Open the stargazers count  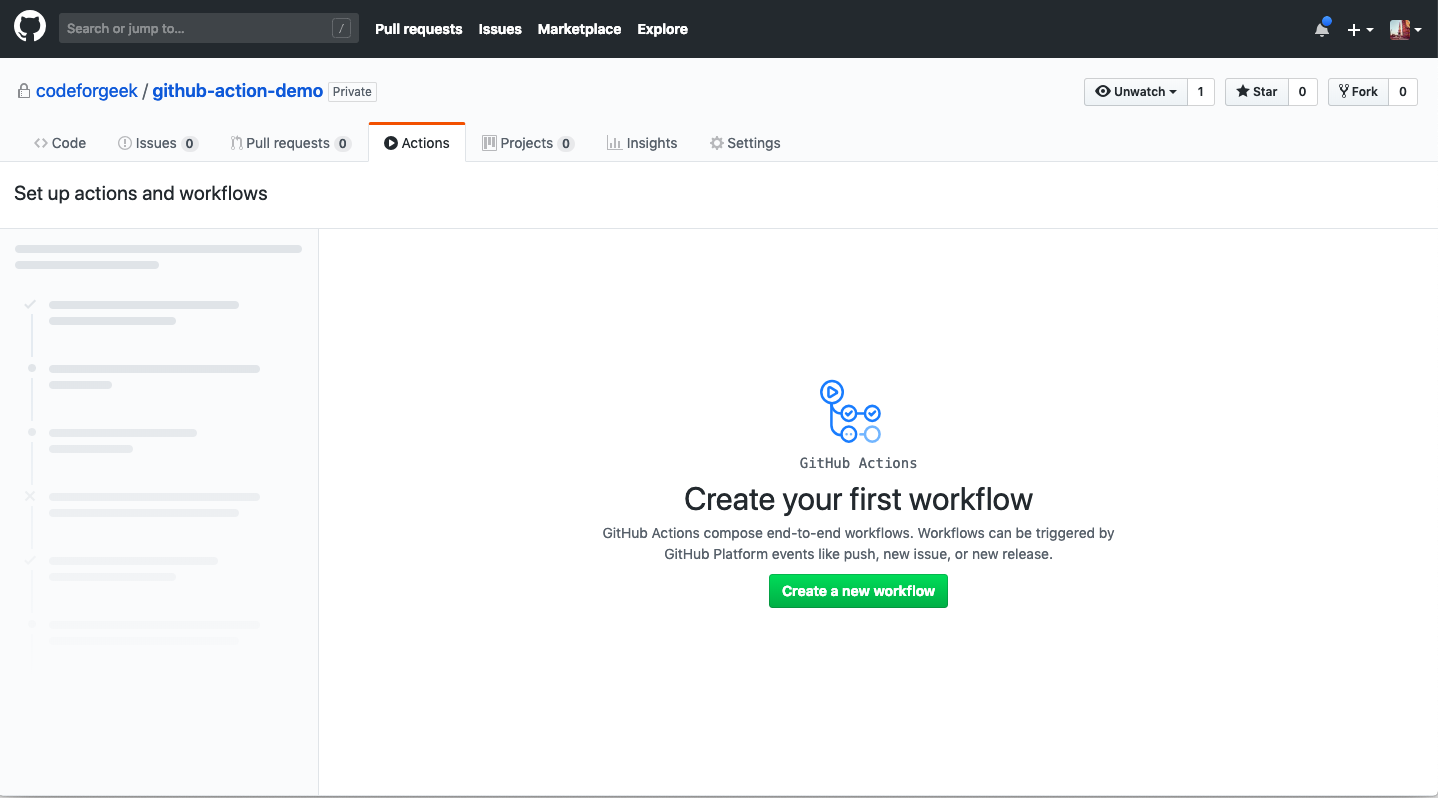coord(1302,91)
